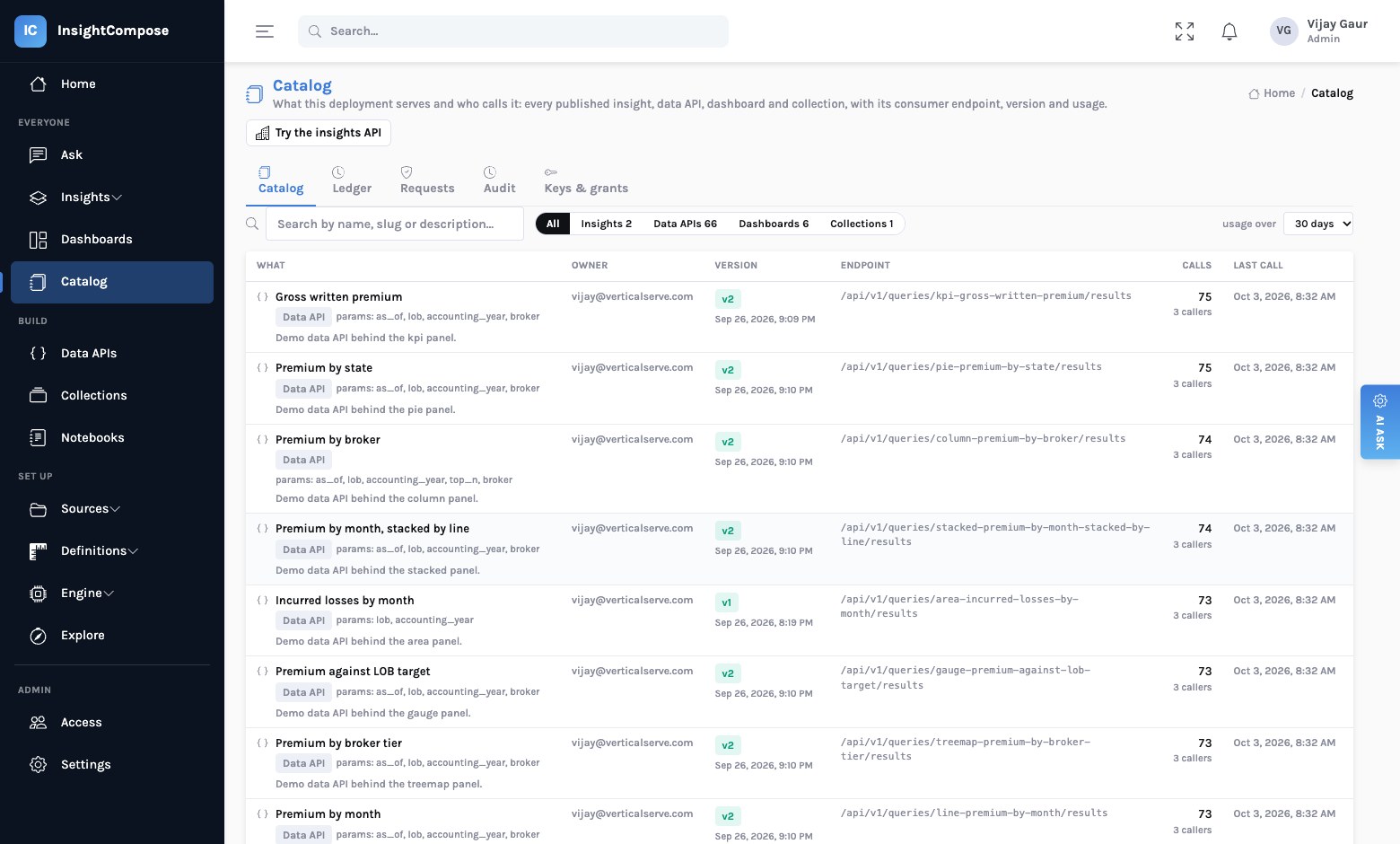Filter catalog by Collections 1

pyautogui.click(x=862, y=224)
